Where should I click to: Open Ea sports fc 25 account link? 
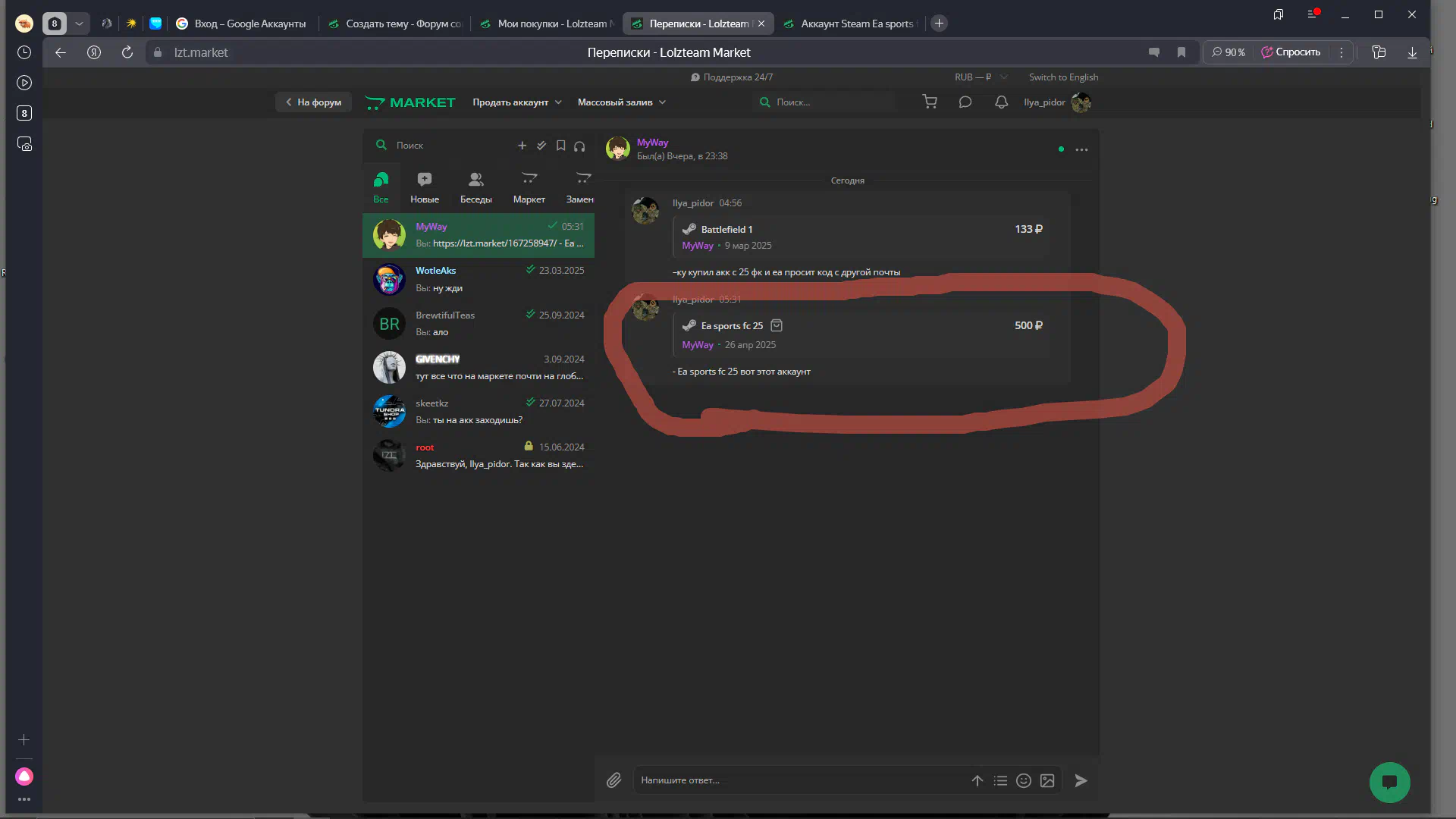point(732,326)
